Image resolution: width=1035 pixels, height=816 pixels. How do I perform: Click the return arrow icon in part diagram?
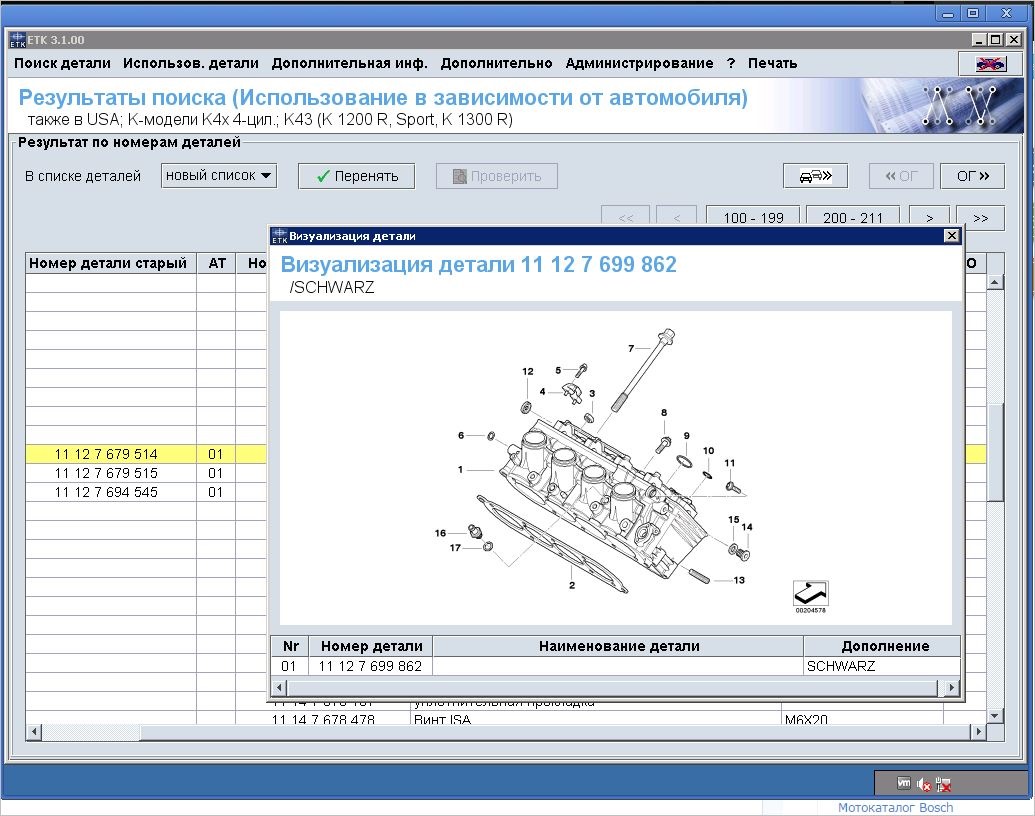pyautogui.click(x=810, y=593)
